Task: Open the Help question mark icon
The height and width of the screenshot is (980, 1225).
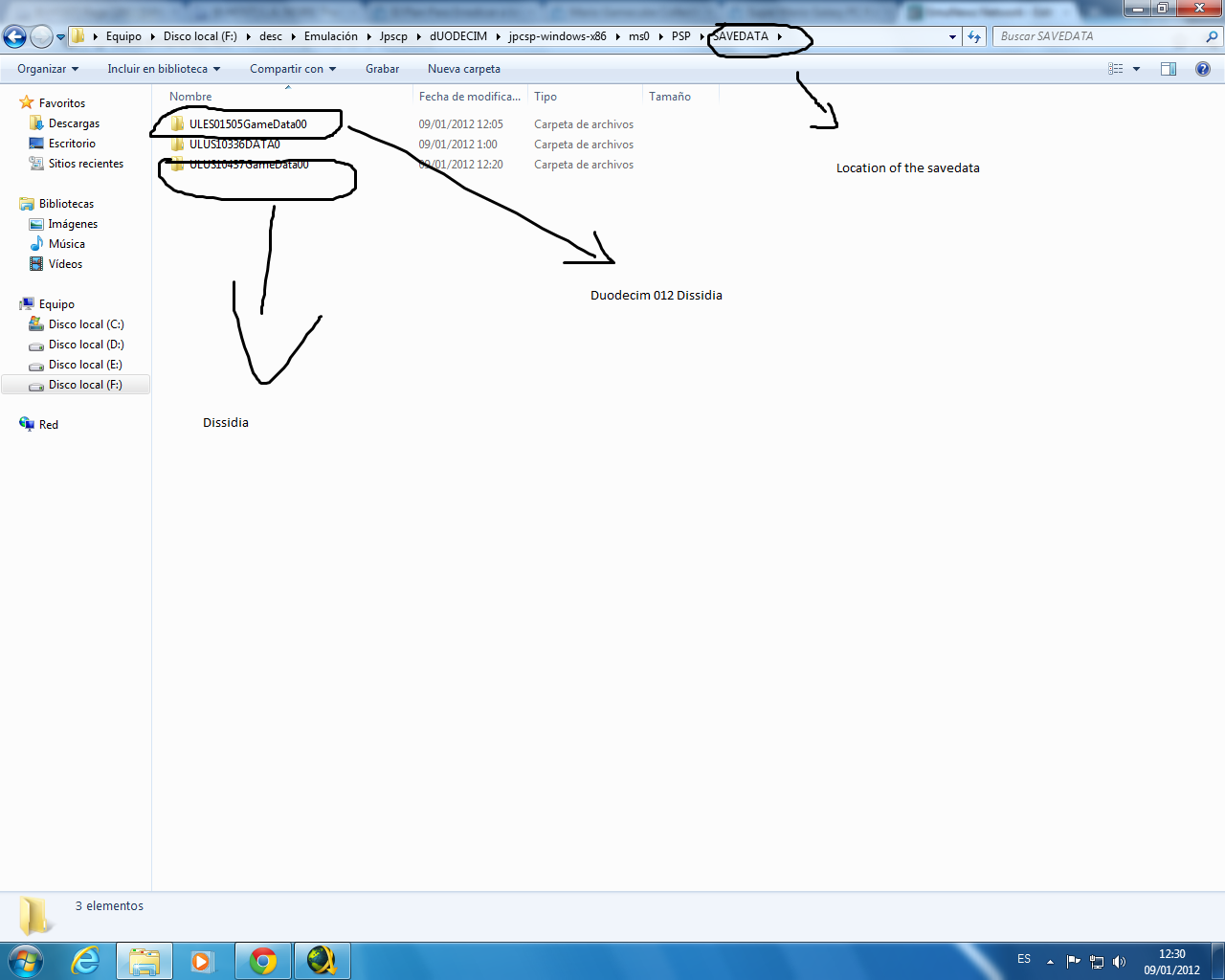Action: (1203, 69)
